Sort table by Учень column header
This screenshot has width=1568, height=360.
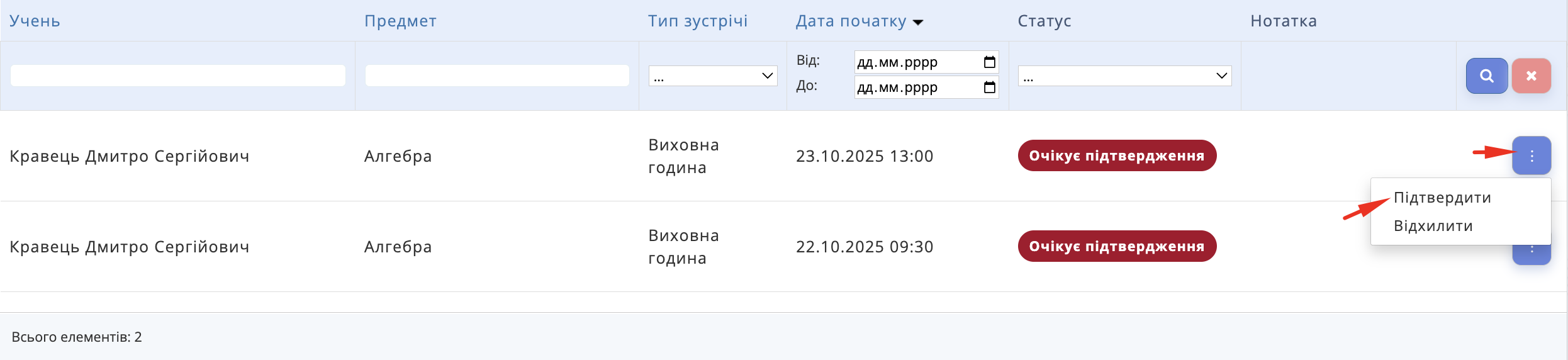(35, 21)
